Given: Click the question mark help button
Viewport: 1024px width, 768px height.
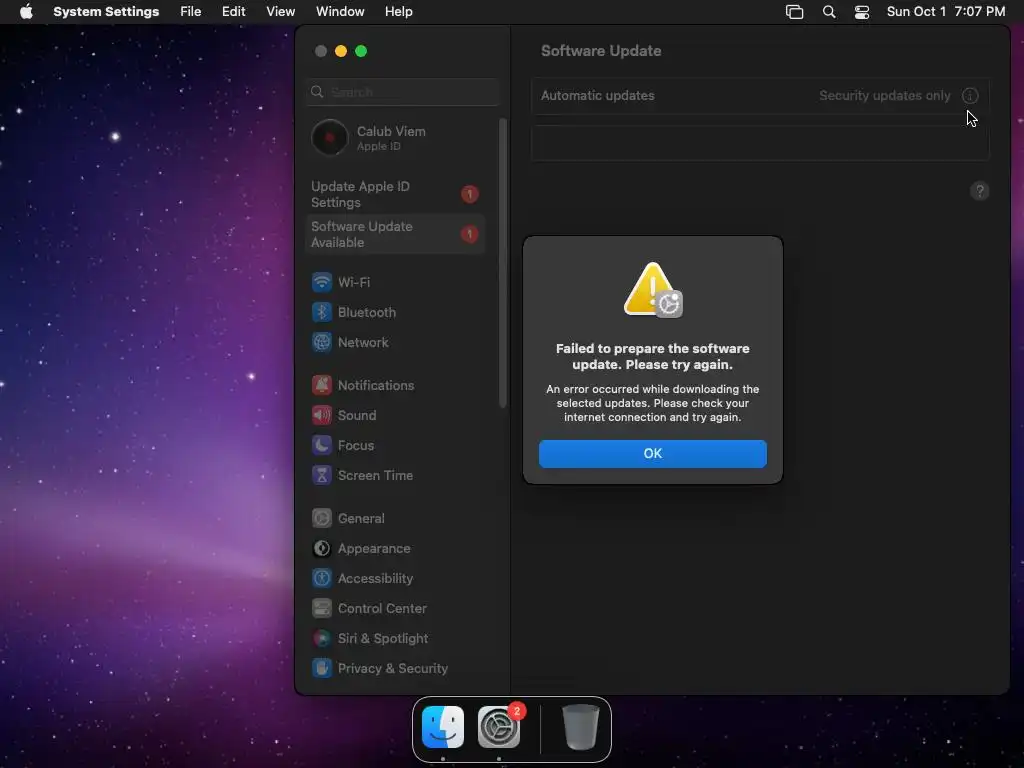Looking at the screenshot, I should tap(979, 191).
